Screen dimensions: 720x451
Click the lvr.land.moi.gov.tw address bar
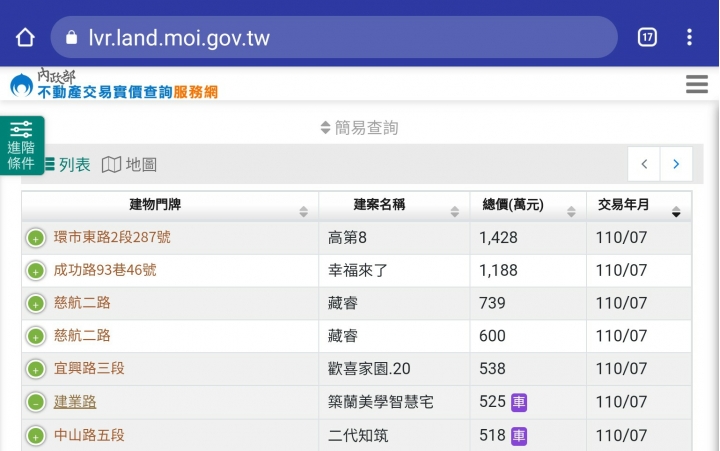coord(334,37)
